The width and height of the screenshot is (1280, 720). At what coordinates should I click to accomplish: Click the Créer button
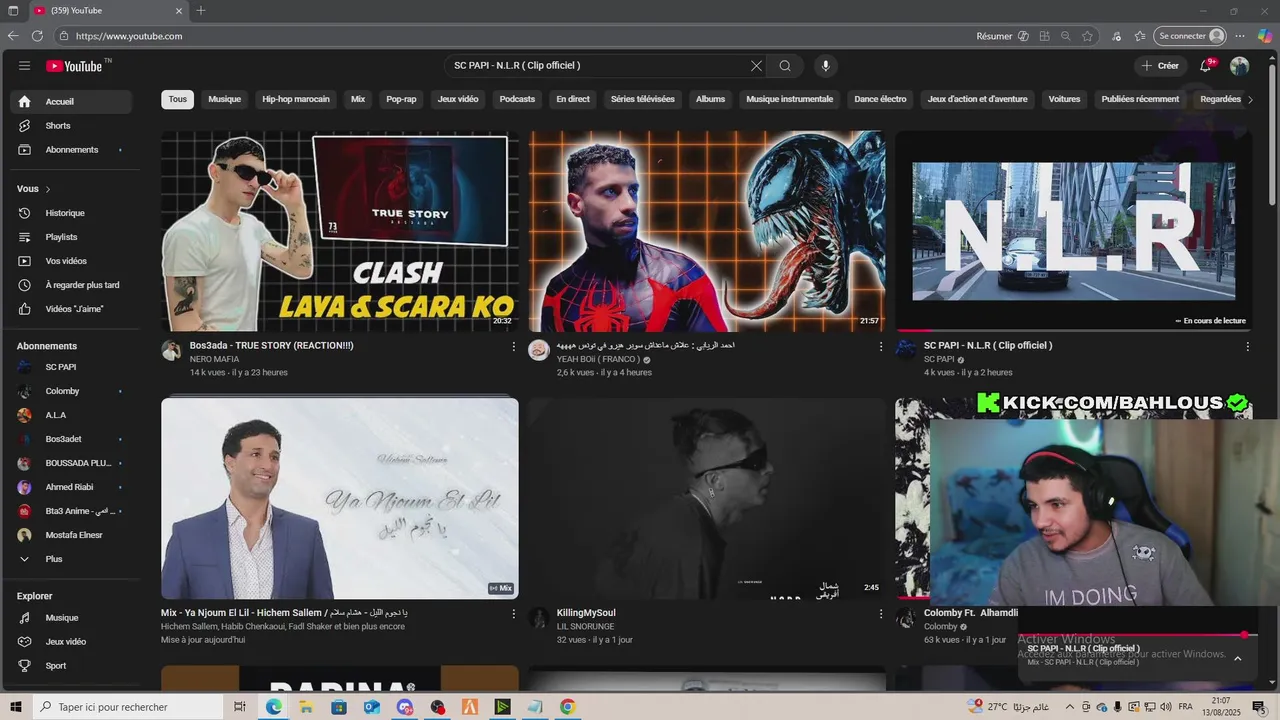tap(1160, 66)
